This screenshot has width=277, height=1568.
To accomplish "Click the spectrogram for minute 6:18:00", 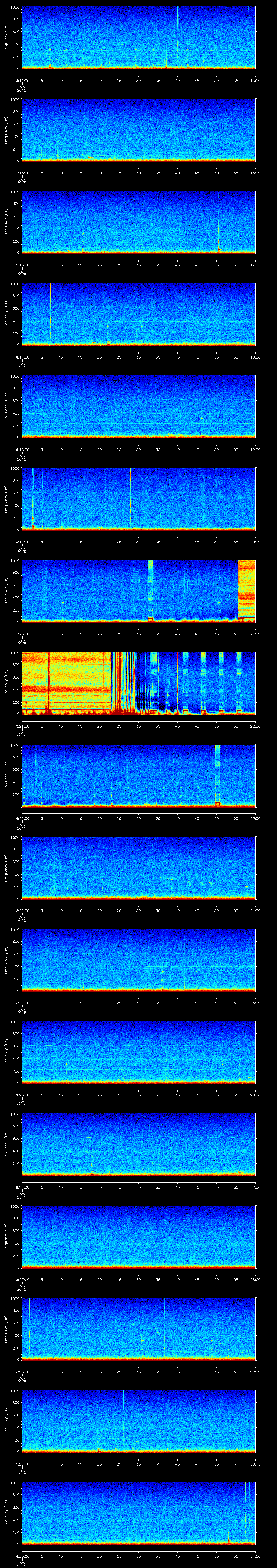I will point(139,407).
